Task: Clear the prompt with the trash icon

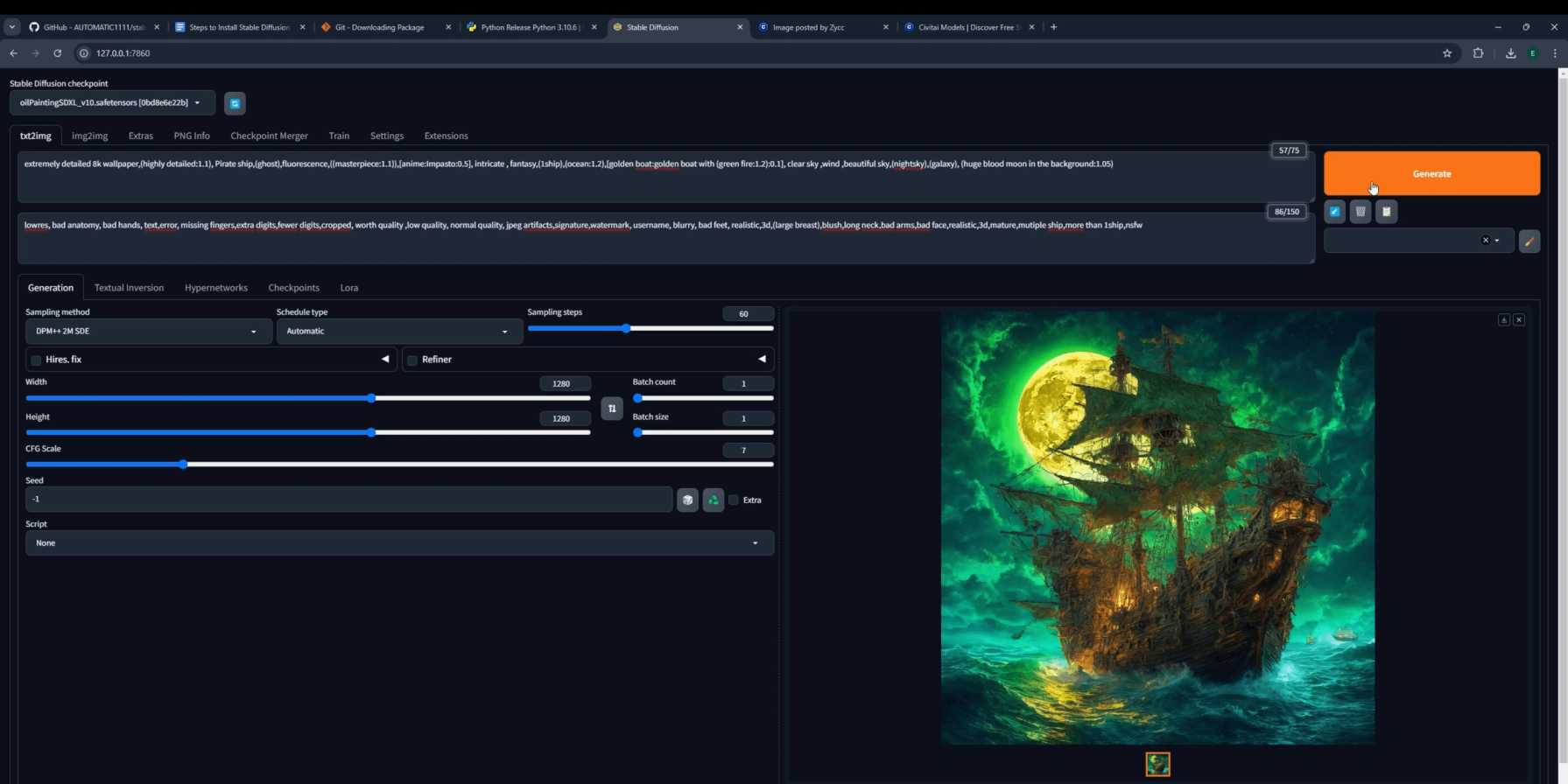Action: [x=1361, y=212]
